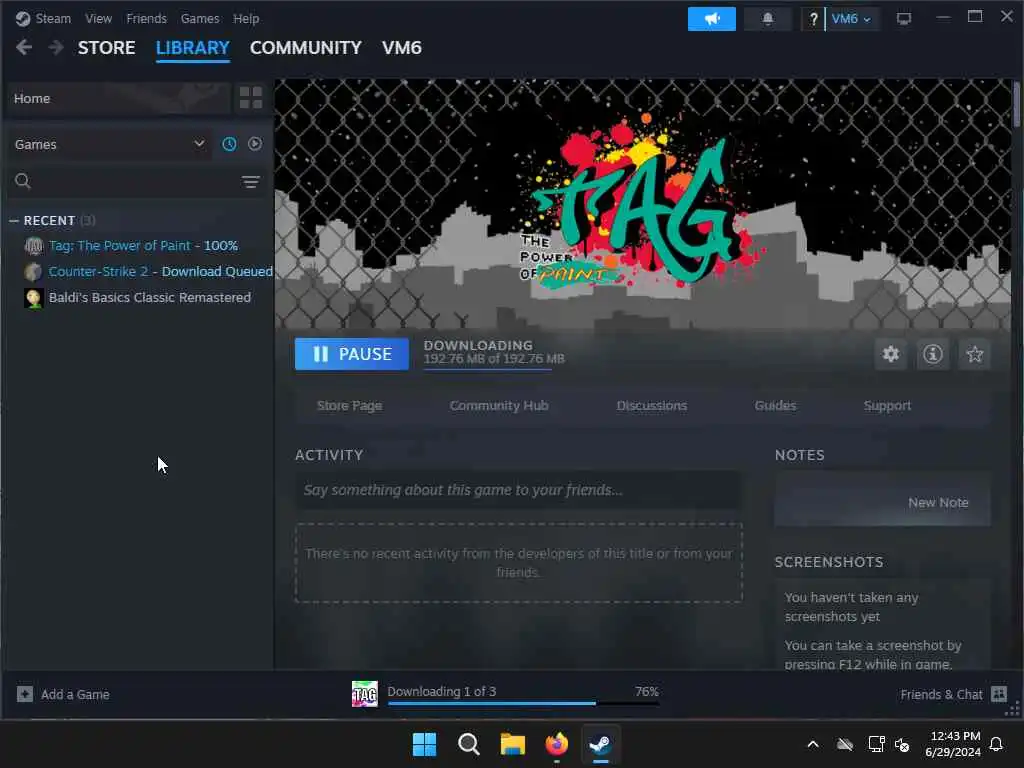This screenshot has height=768, width=1024.
Task: Select Tag: The Power of Paint entry
Action: click(x=143, y=246)
